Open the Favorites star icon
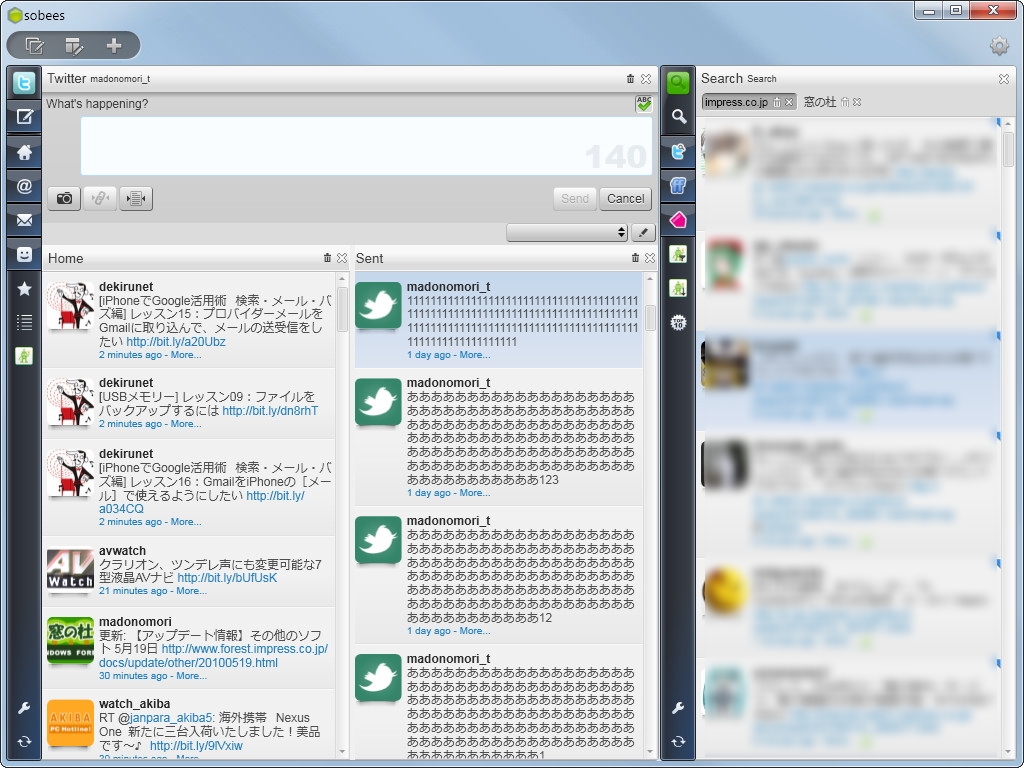Image resolution: width=1024 pixels, height=768 pixels. (22, 288)
